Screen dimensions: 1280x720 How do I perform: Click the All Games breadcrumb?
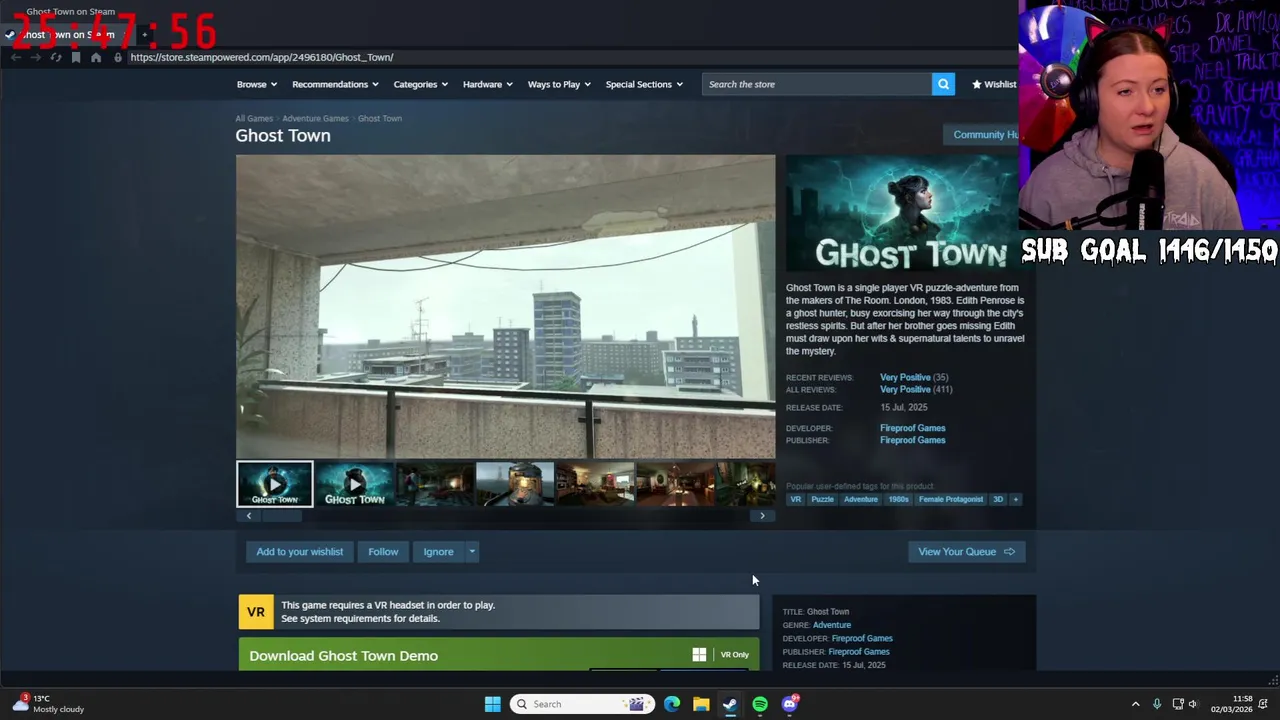pyautogui.click(x=254, y=118)
